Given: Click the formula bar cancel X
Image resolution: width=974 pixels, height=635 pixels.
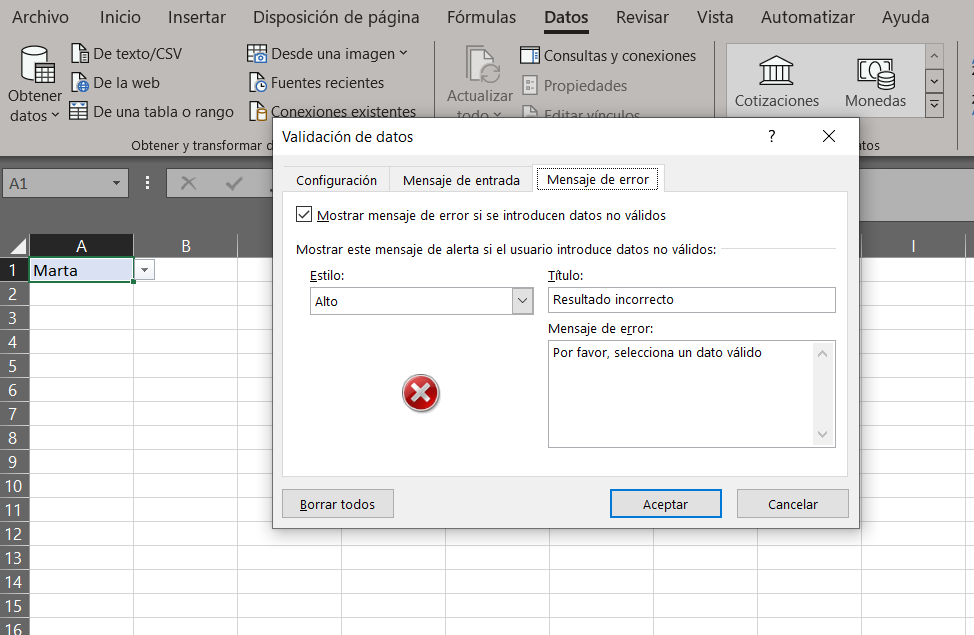Looking at the screenshot, I should point(188,183).
